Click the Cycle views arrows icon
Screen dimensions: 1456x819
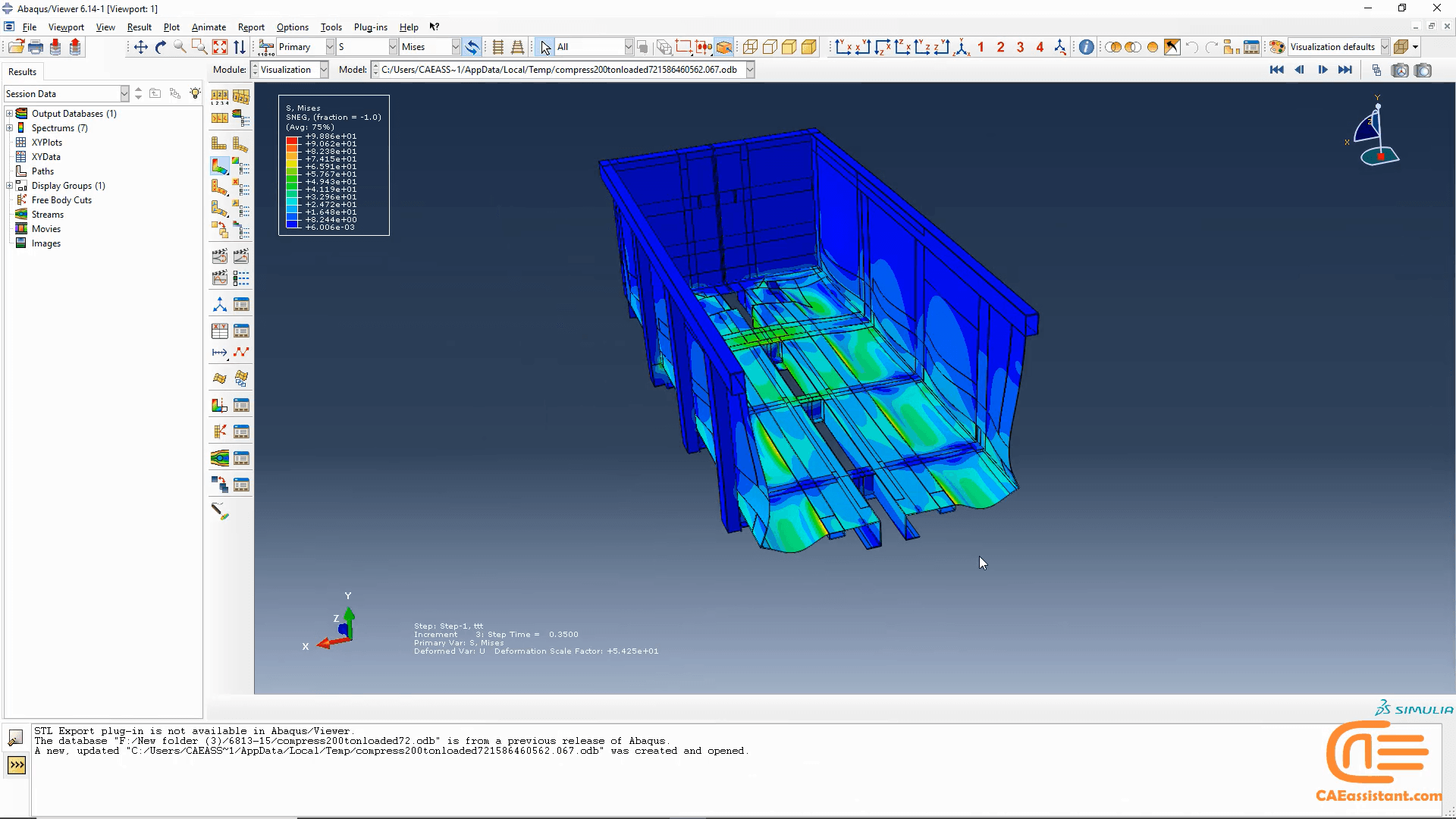click(x=240, y=47)
